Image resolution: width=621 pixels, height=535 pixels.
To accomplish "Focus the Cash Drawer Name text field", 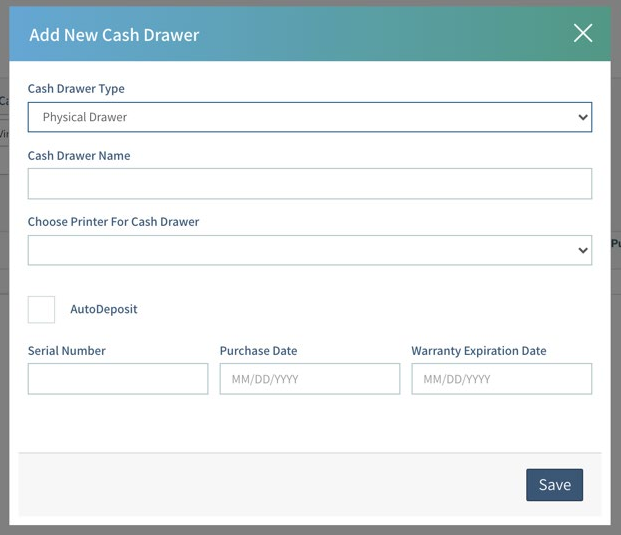I will pos(309,184).
